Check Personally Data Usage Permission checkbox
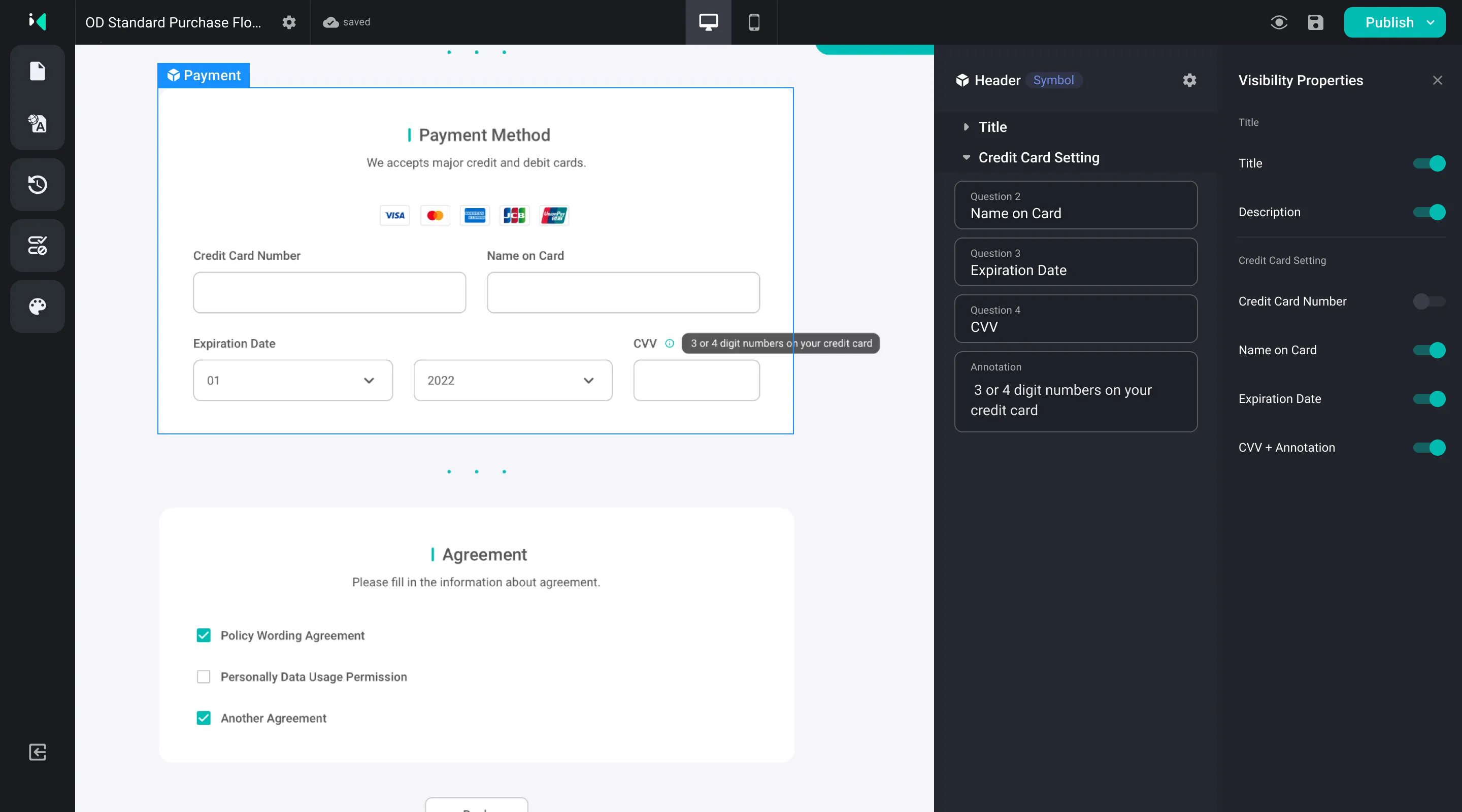Viewport: 1462px width, 812px height. point(203,676)
